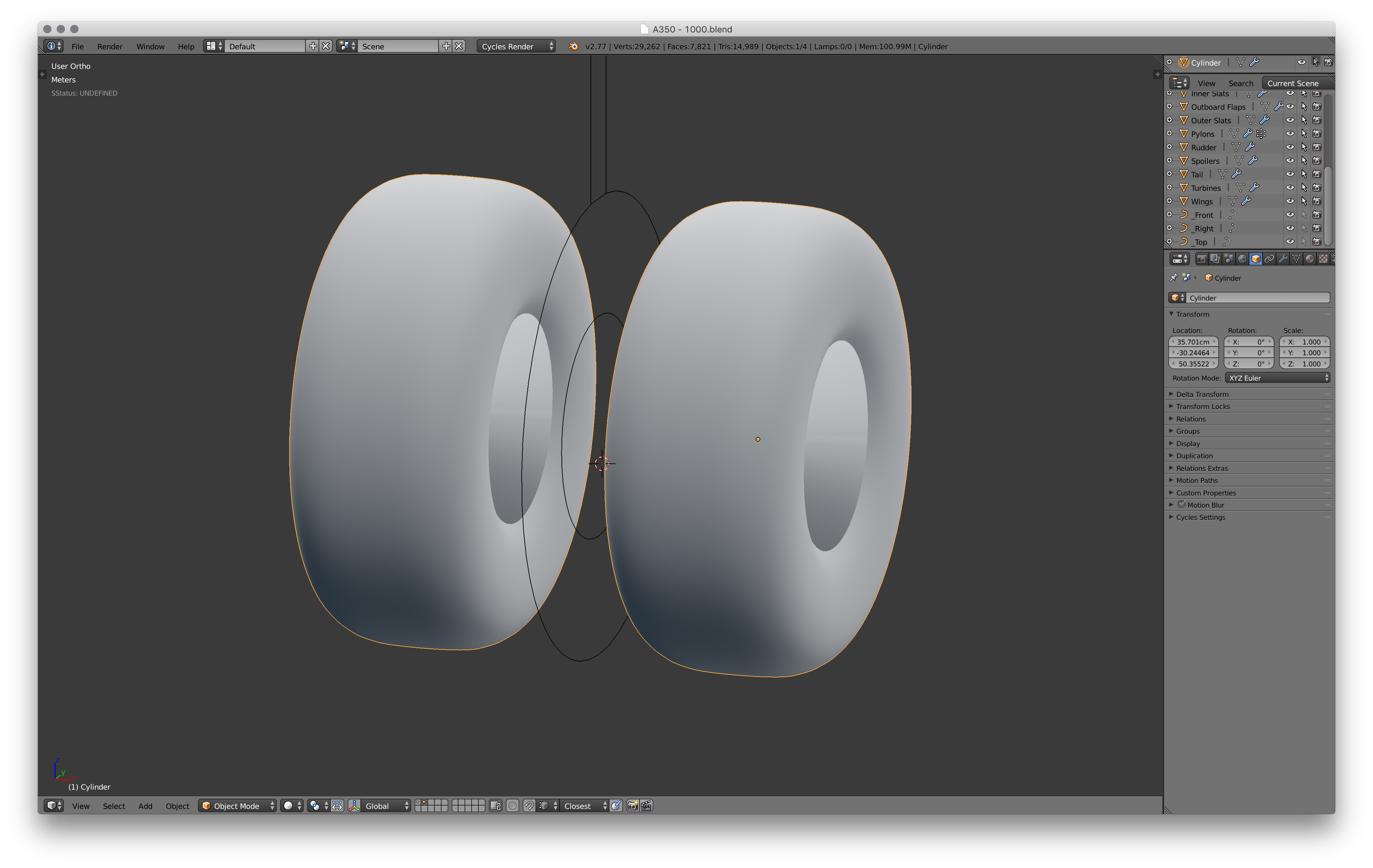Add a new screen layout with plus
1373x868 pixels.
coord(313,46)
